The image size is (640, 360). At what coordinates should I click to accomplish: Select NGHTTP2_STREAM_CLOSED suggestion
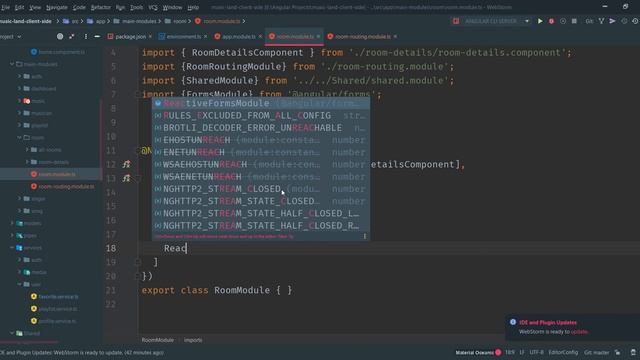[261, 189]
